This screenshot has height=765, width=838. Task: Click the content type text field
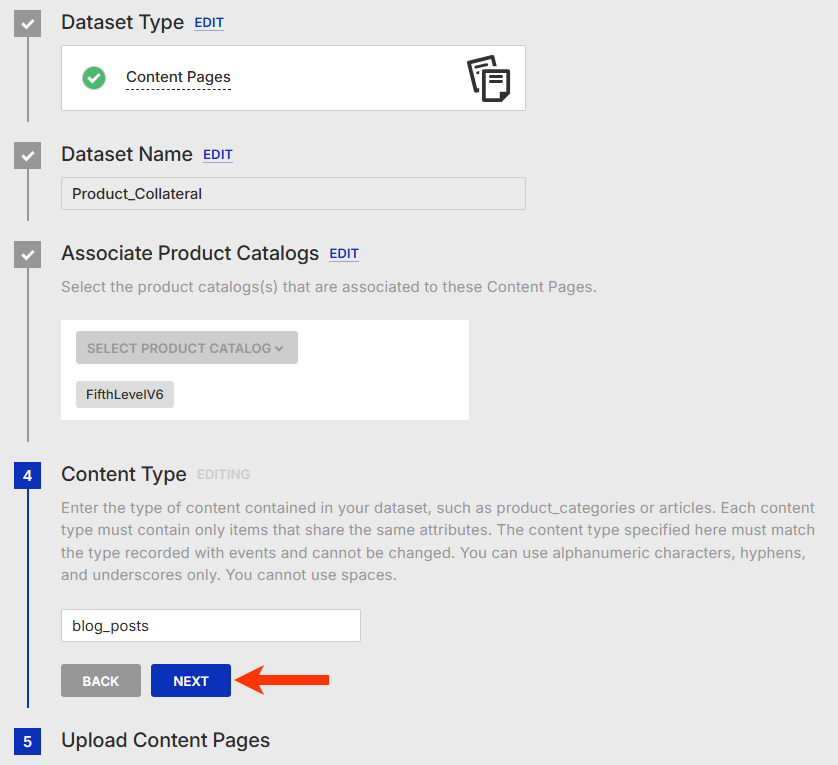[210, 626]
